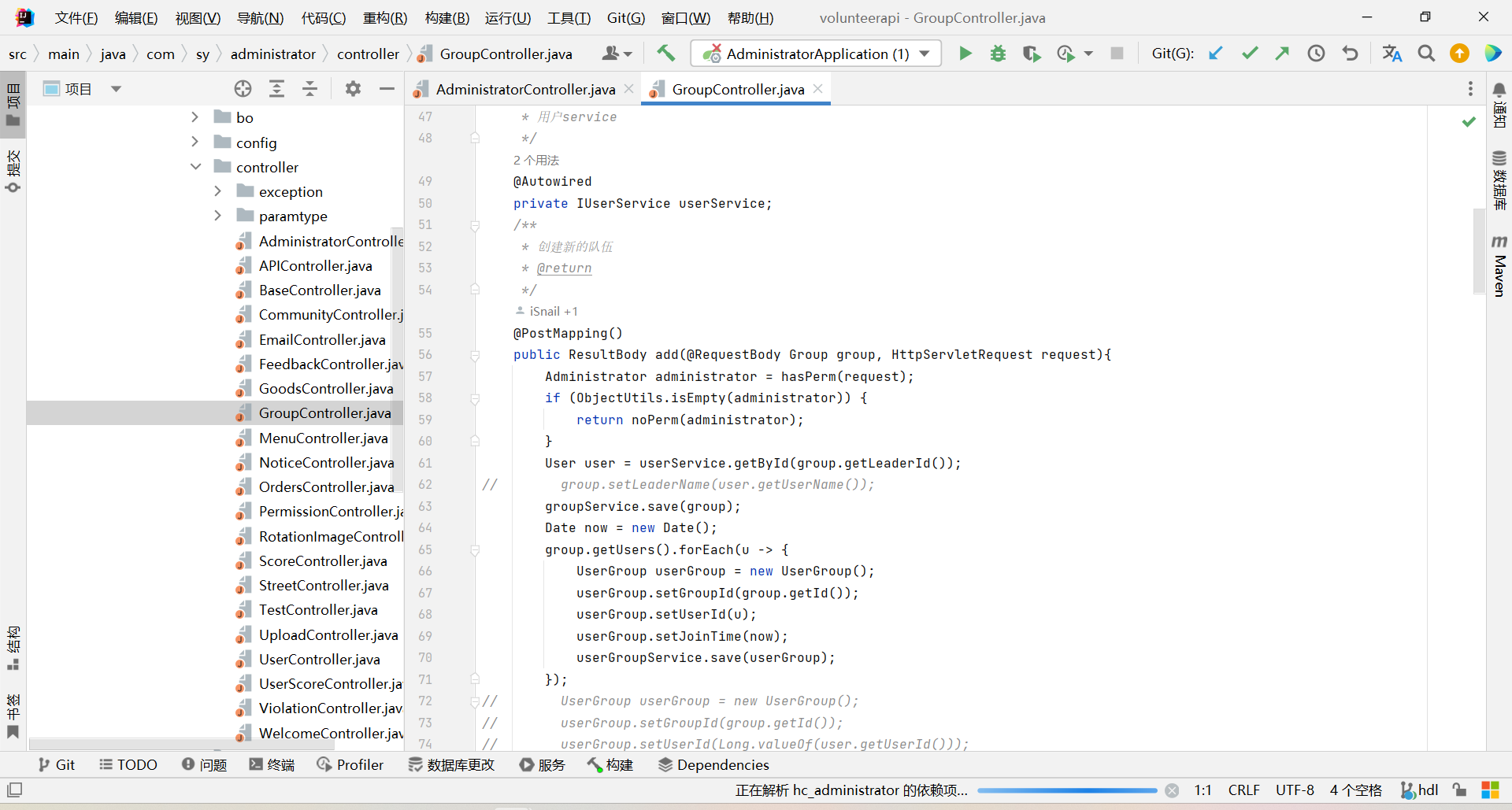Image resolution: width=1512 pixels, height=810 pixels.
Task: Open the 工具(T) menu
Action: tap(569, 17)
